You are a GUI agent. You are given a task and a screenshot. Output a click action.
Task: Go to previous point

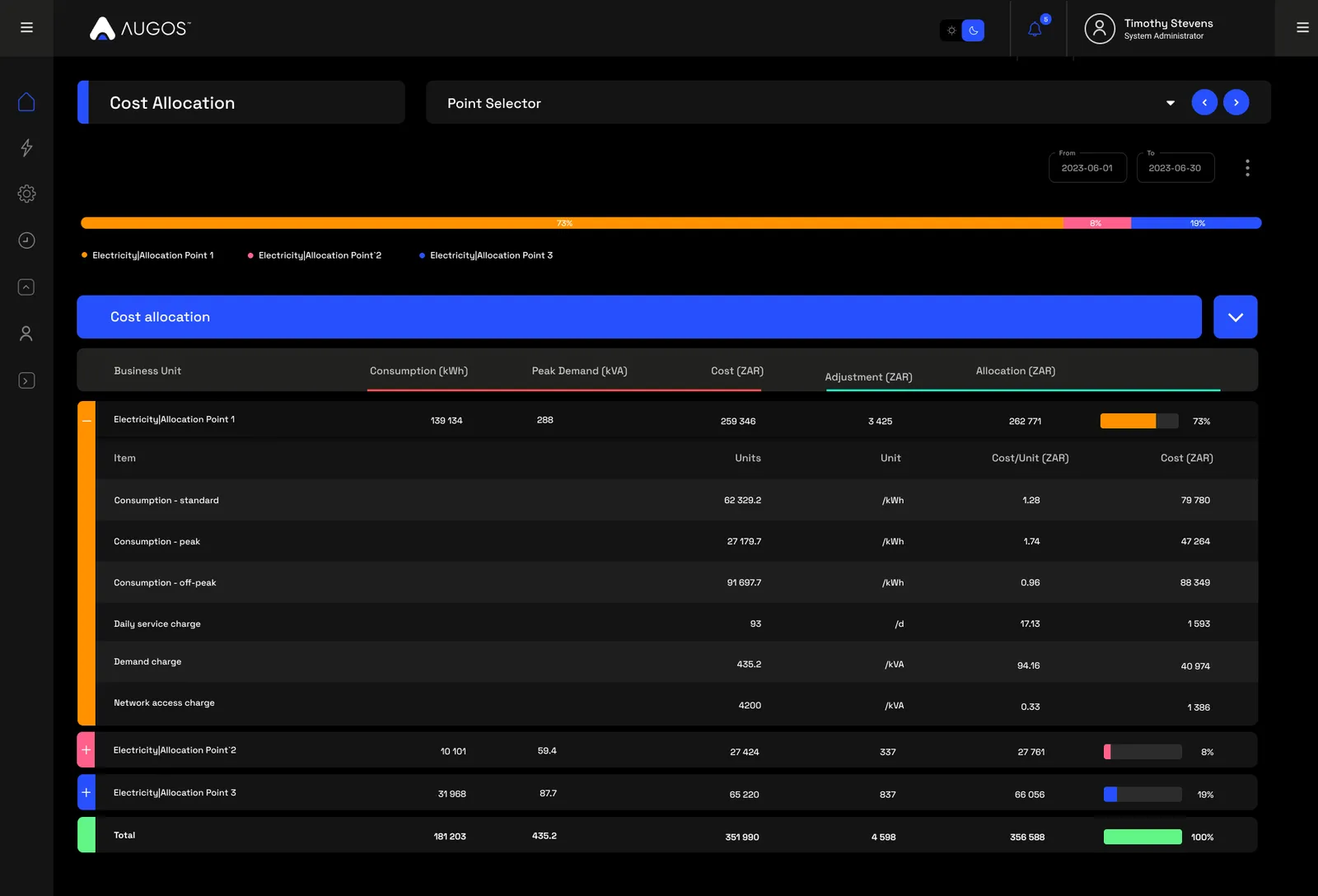point(1204,102)
